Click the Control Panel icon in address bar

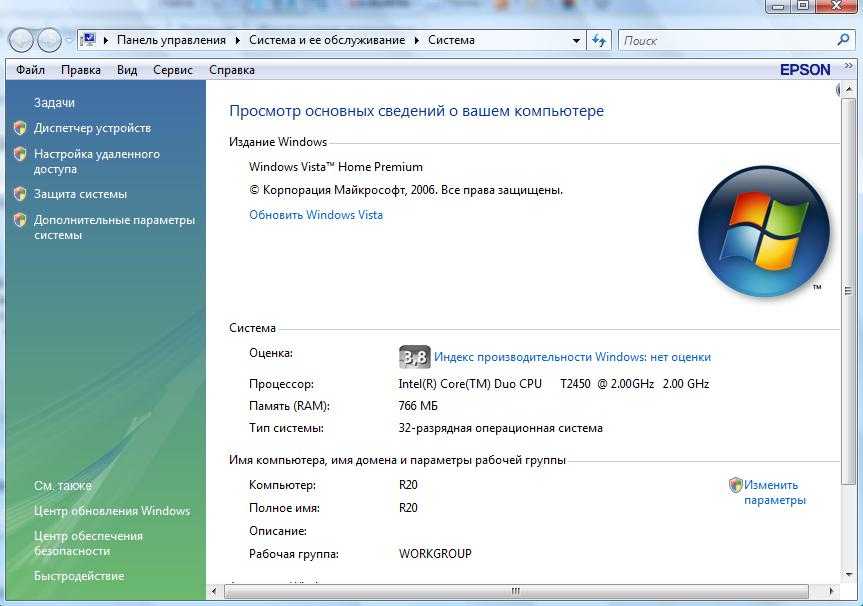(x=88, y=40)
